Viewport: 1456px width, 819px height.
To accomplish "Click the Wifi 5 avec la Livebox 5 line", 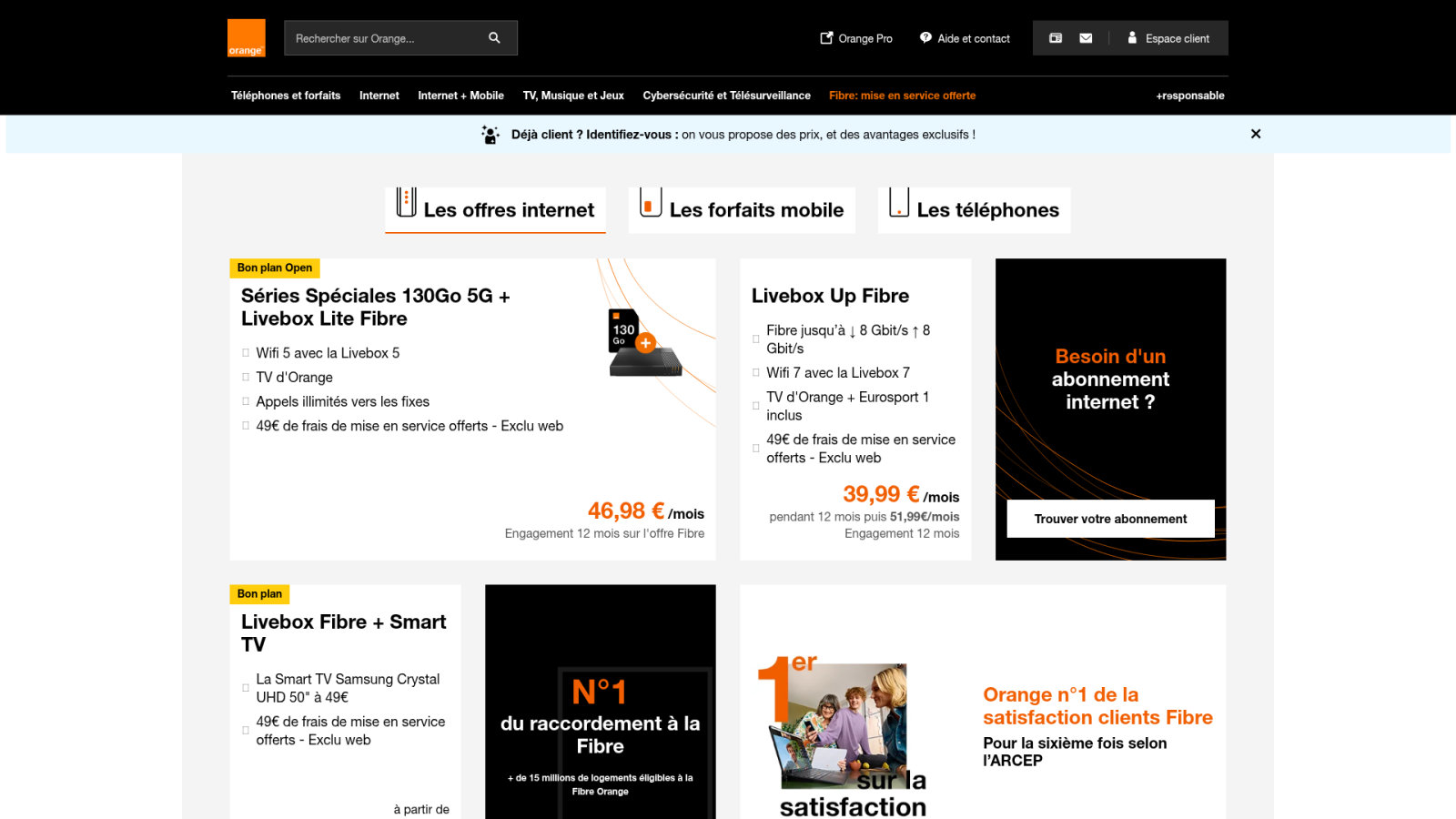I will click(x=328, y=353).
